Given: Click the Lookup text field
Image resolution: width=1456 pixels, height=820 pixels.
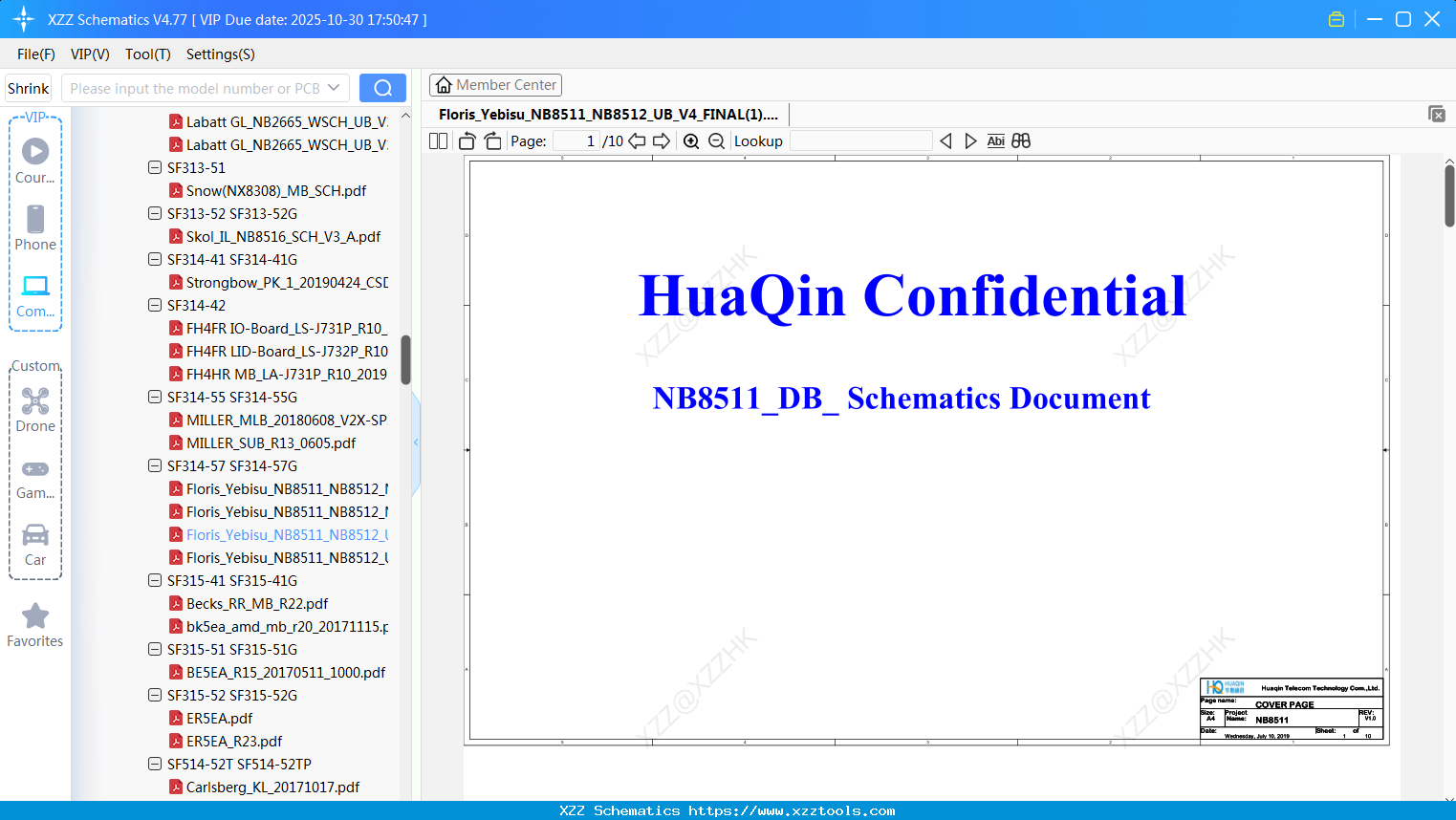Looking at the screenshot, I should (x=861, y=140).
